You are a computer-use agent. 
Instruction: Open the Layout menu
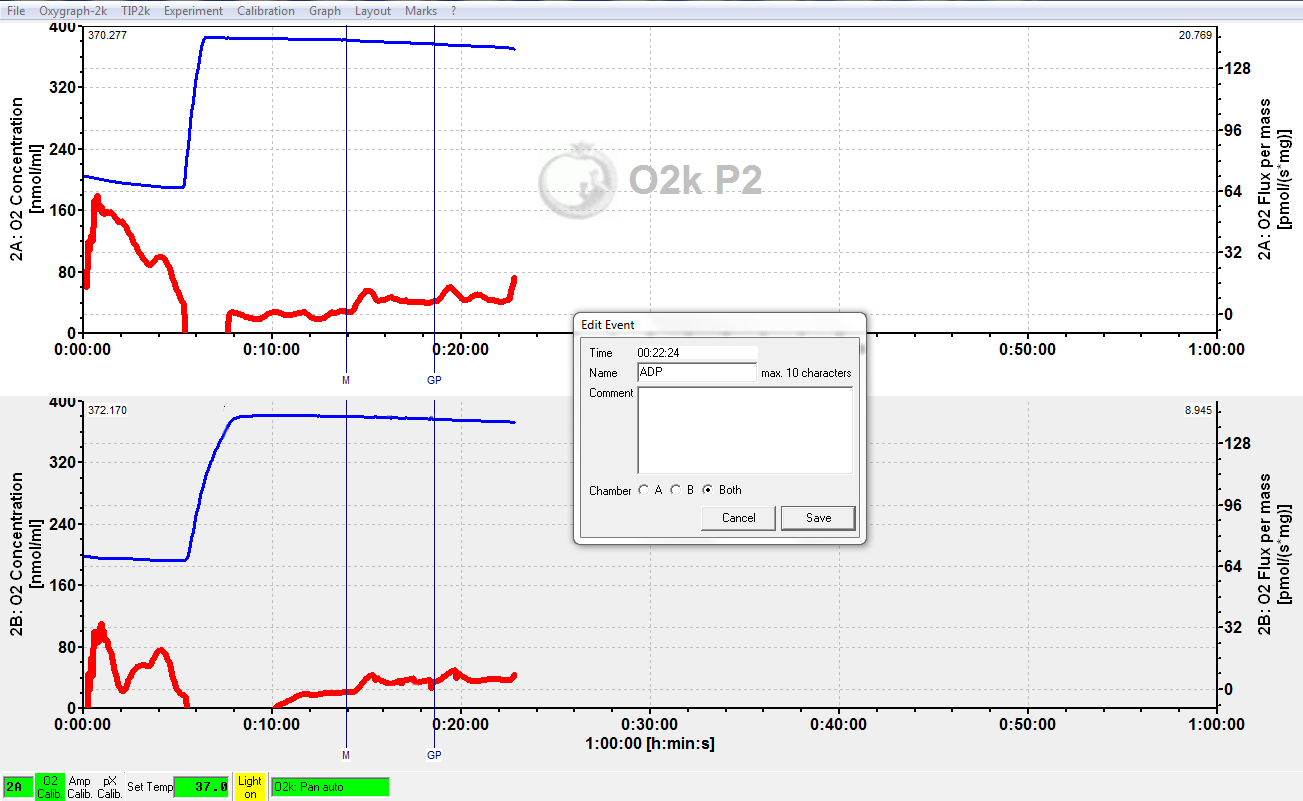click(x=373, y=11)
